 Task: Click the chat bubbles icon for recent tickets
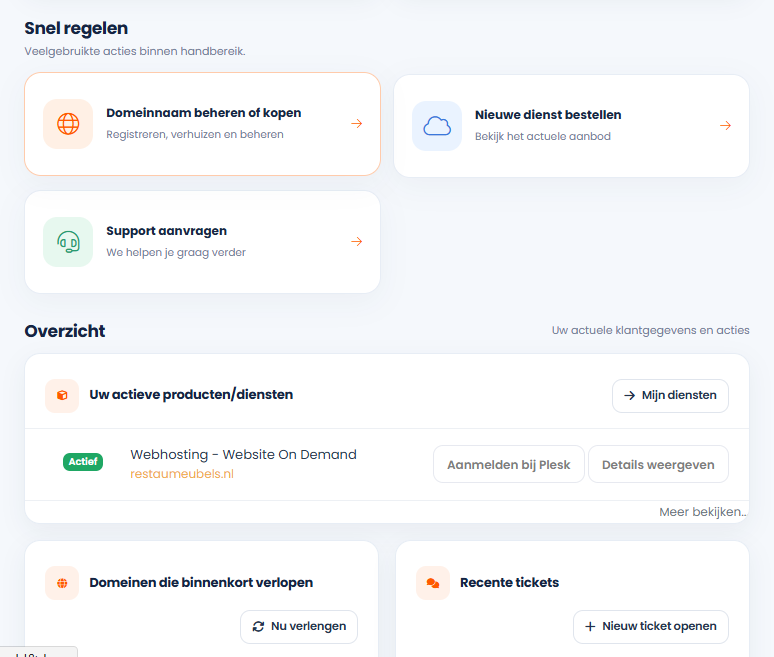point(433,583)
